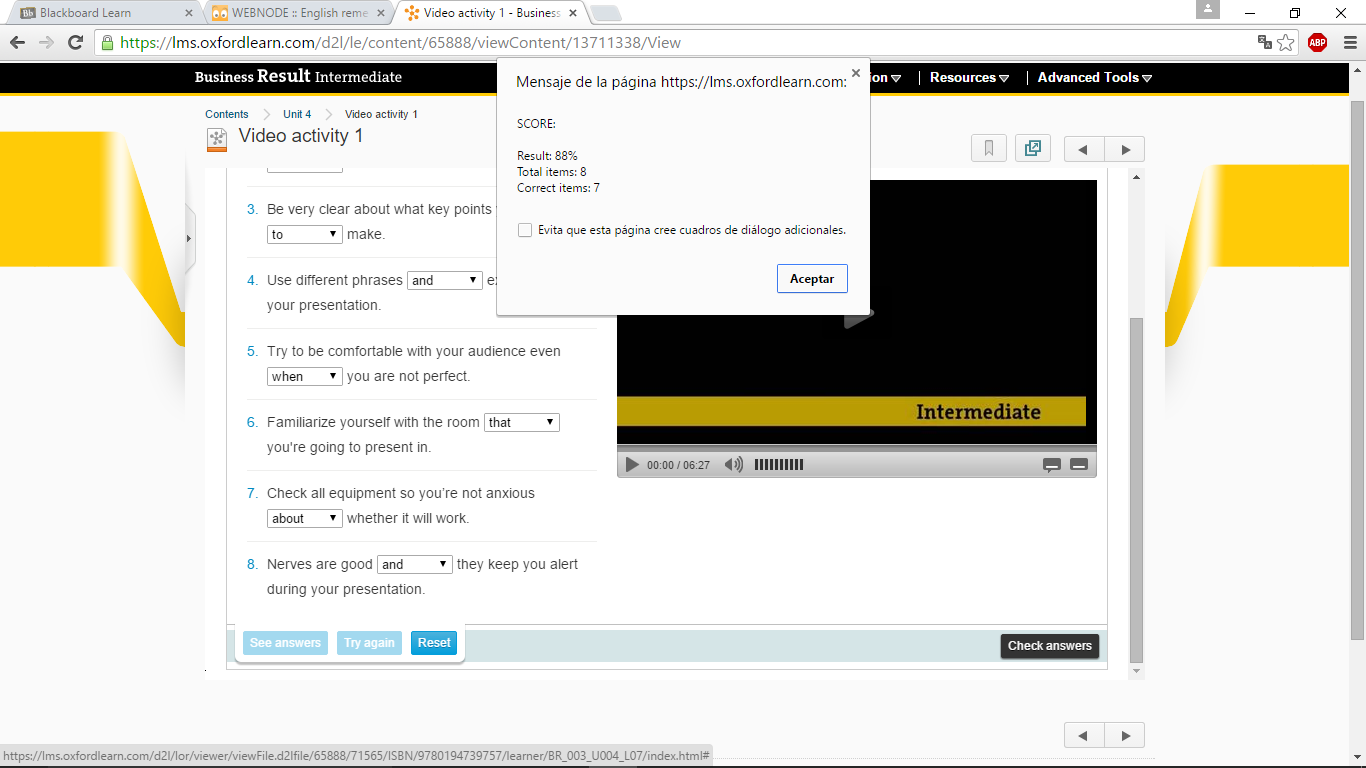1366x768 pixels.
Task: Play the video in the player
Action: (632, 465)
